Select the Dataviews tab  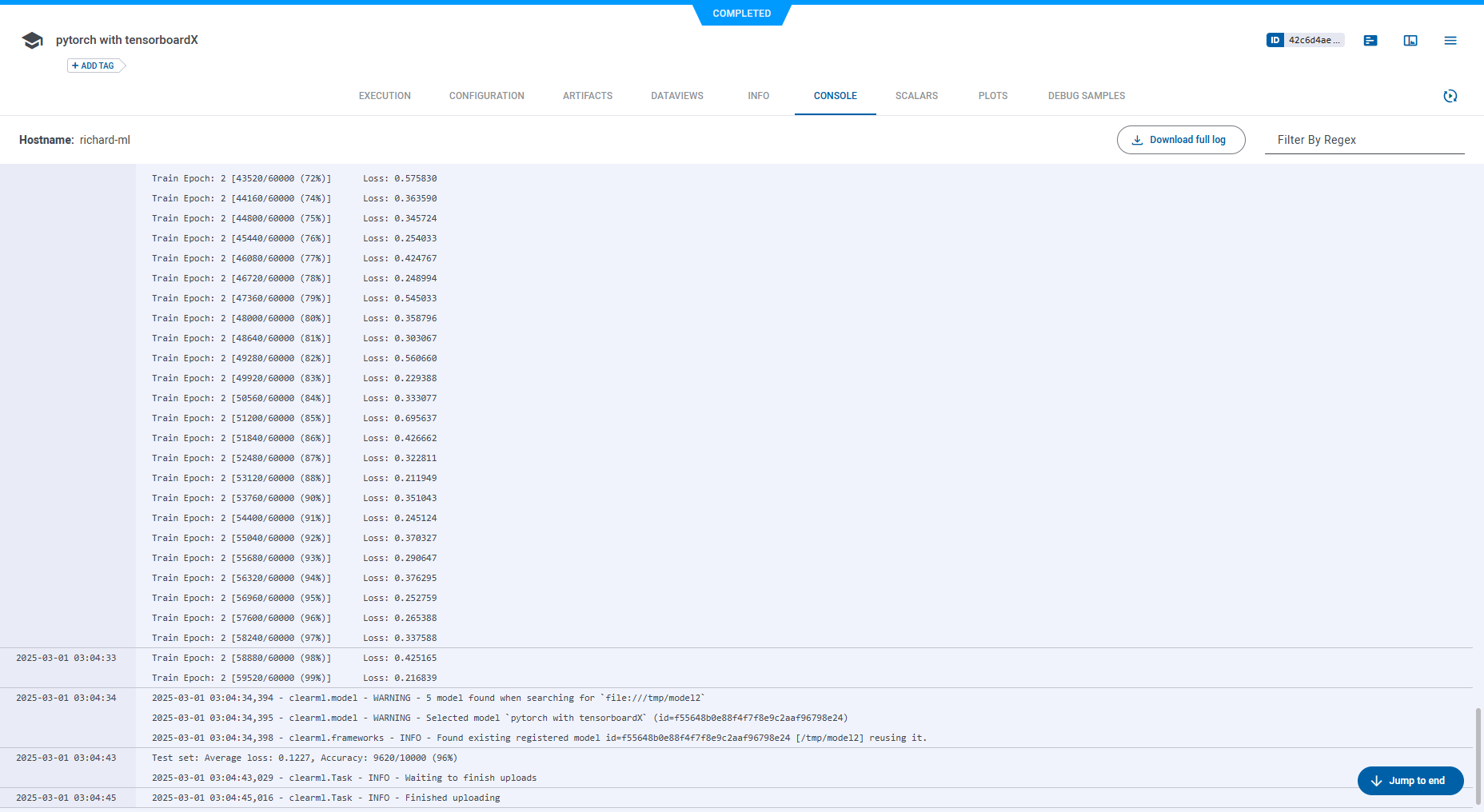point(676,96)
